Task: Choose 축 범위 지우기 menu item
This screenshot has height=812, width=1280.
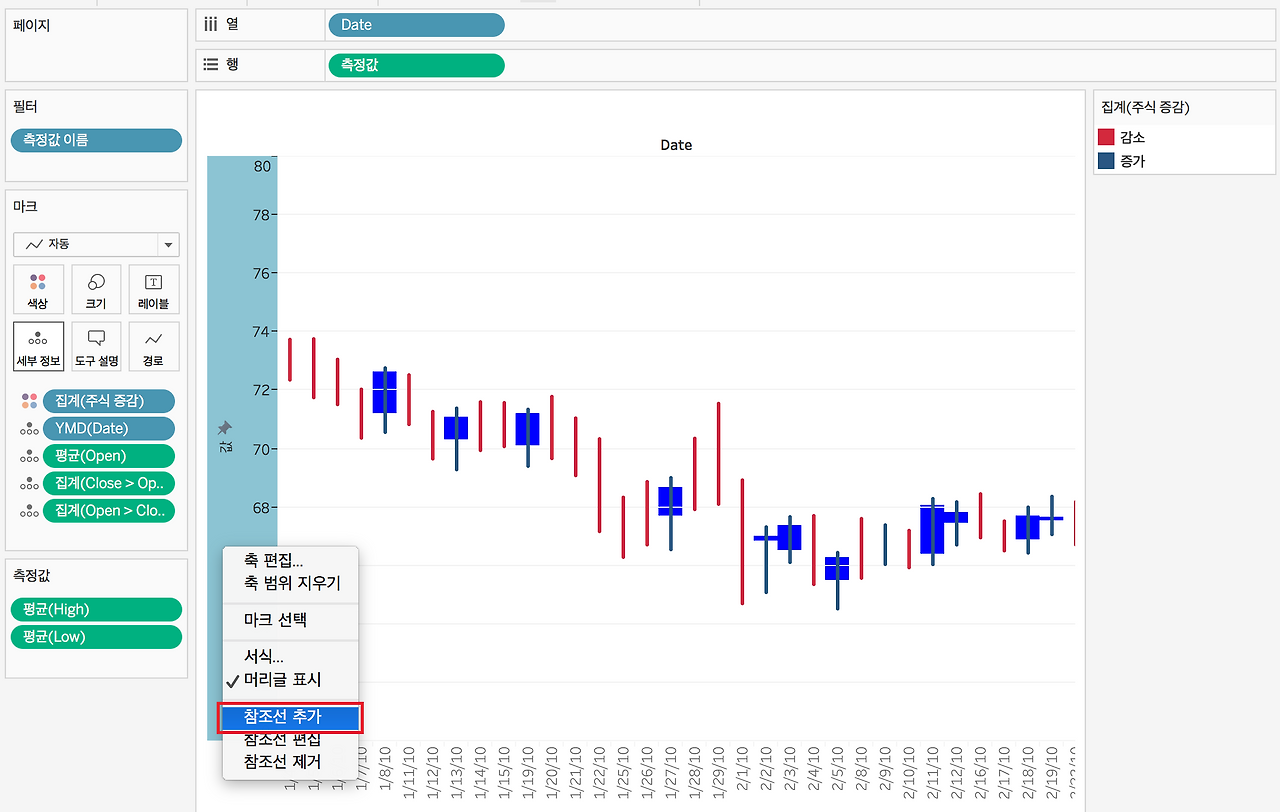Action: click(x=292, y=582)
